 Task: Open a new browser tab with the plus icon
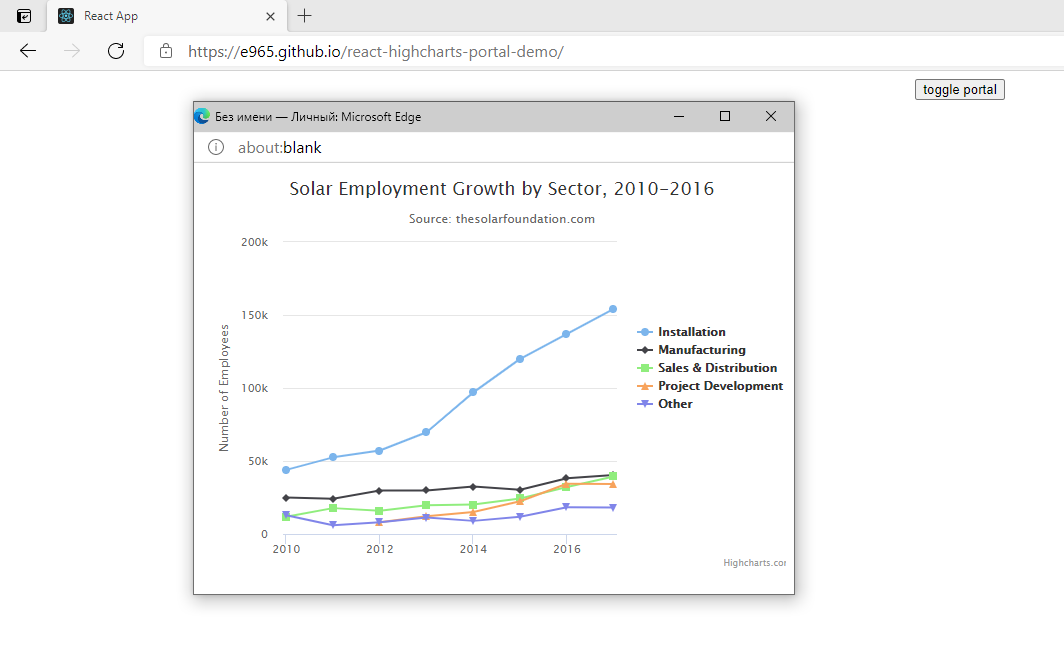pyautogui.click(x=304, y=16)
